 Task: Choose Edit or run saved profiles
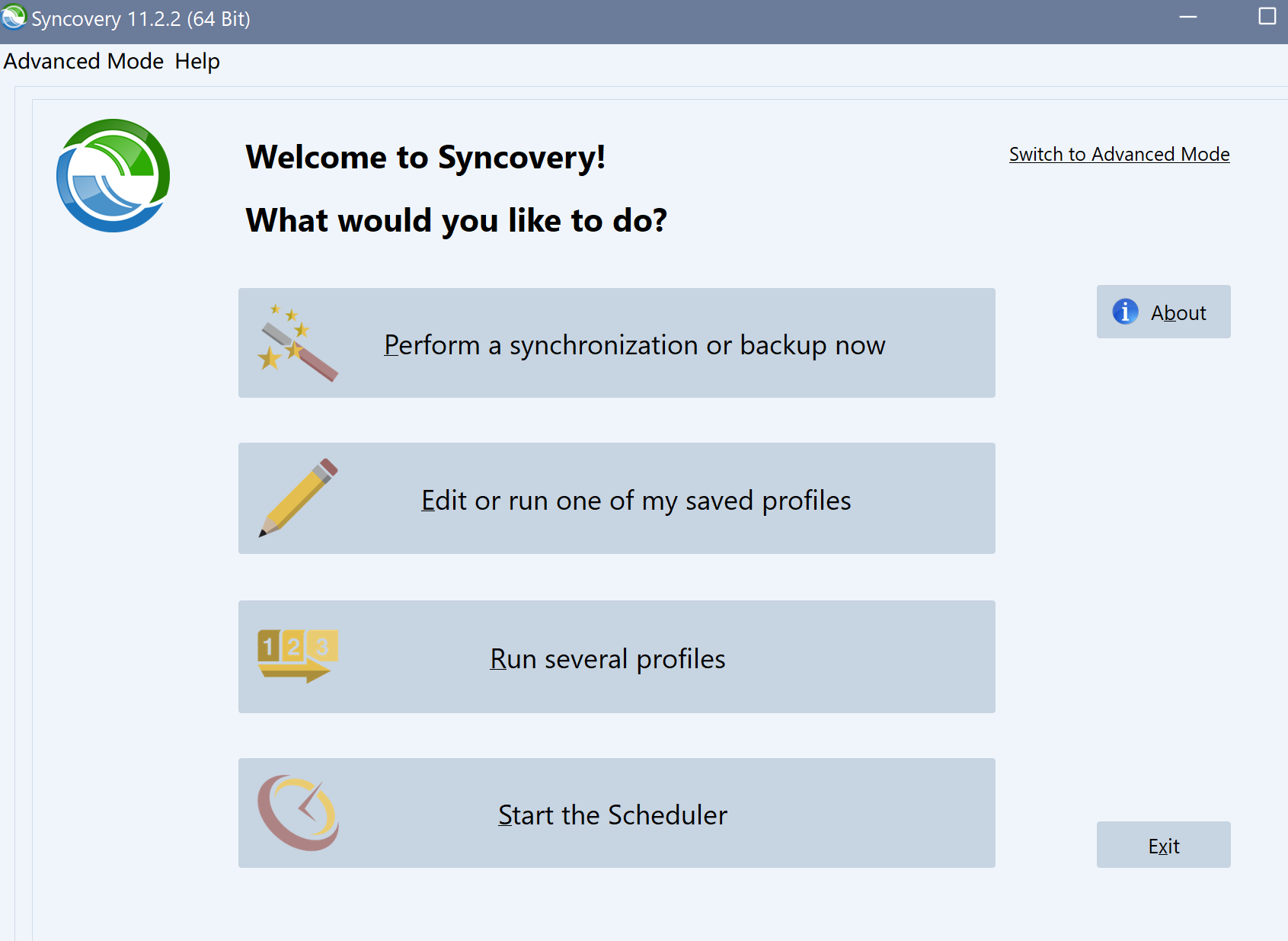(616, 498)
